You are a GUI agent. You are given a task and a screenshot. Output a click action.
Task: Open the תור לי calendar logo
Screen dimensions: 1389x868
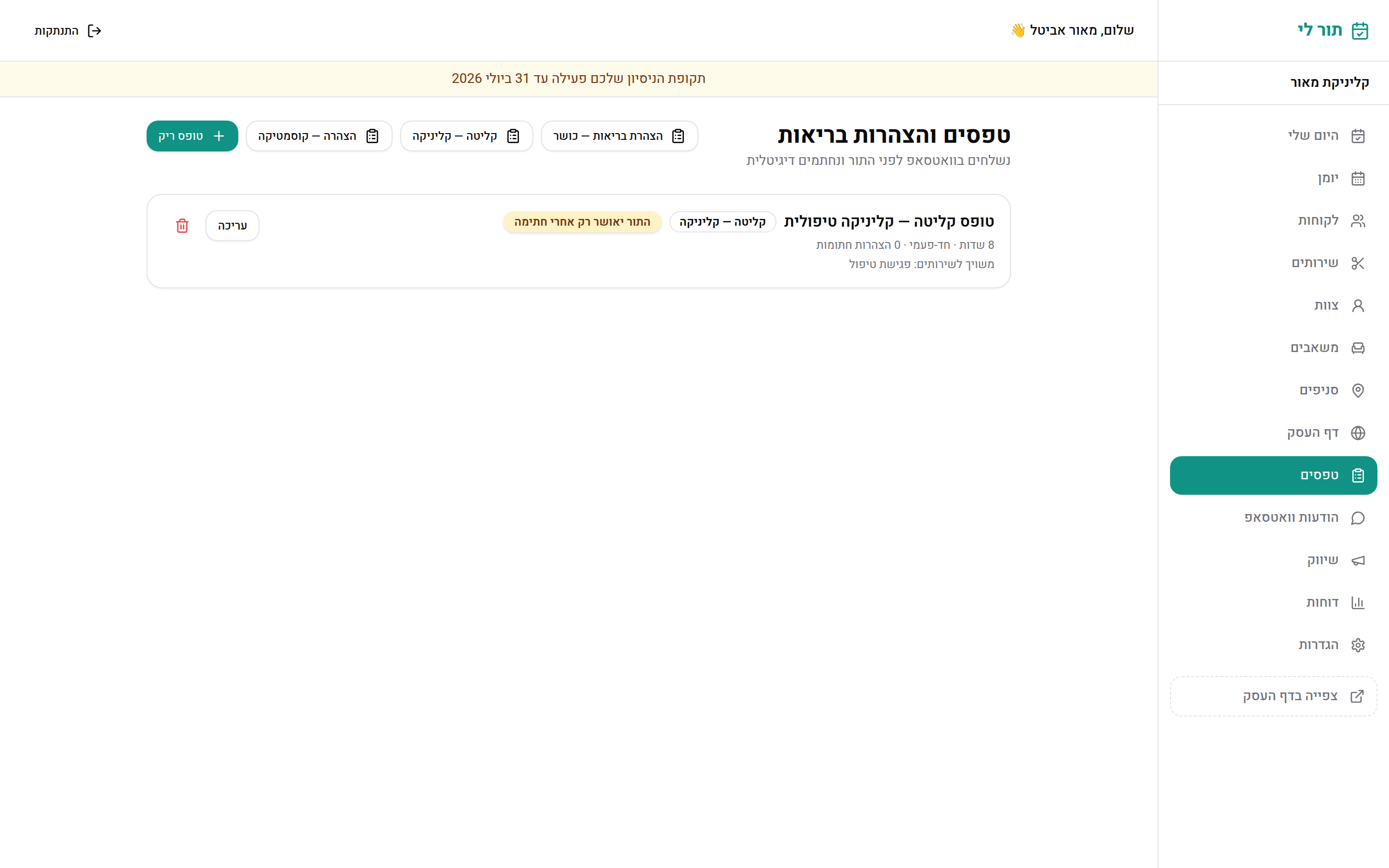pos(1360,30)
